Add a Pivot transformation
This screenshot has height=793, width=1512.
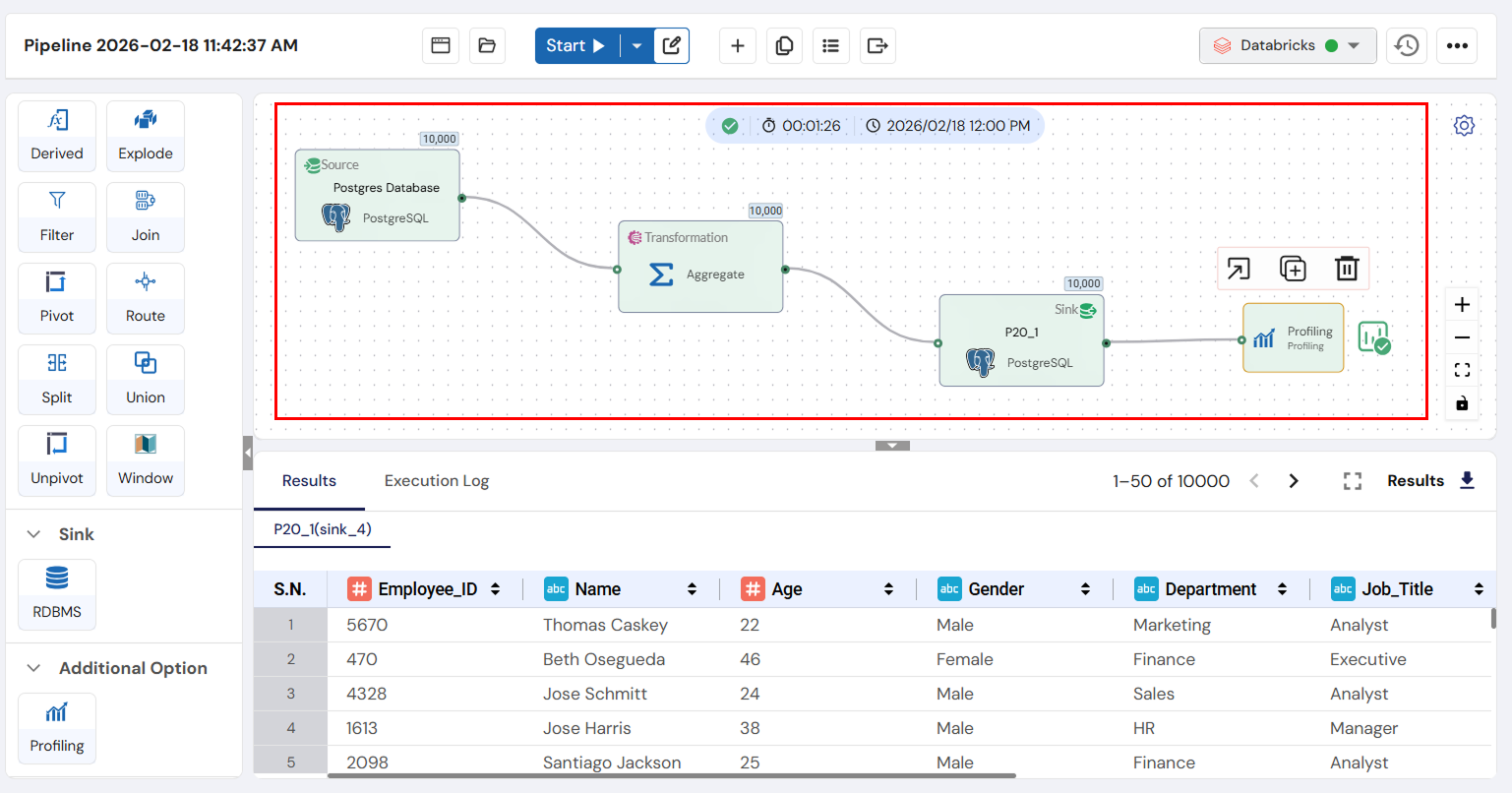[x=56, y=298]
